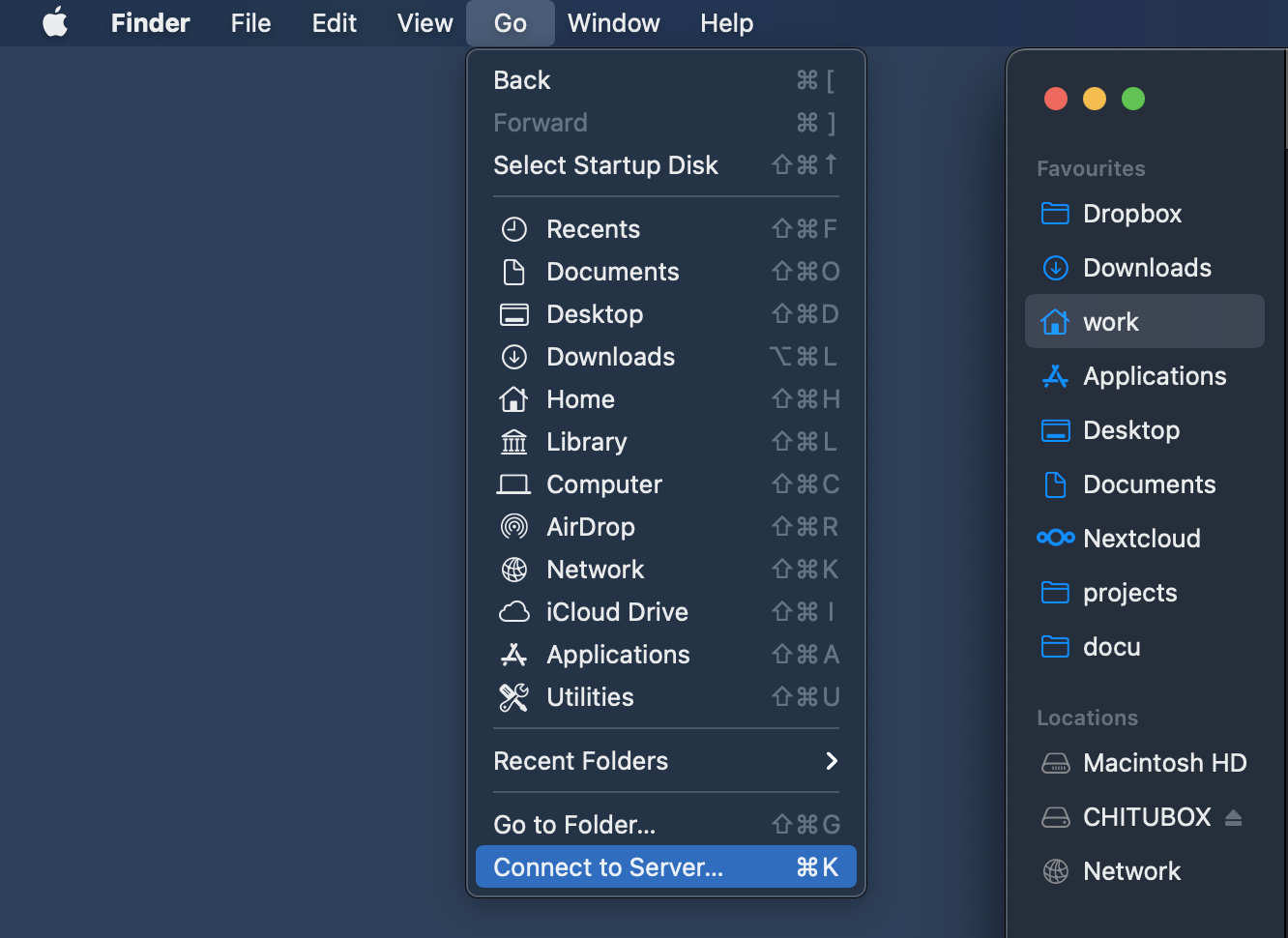Click the Macintosh HD drive icon
Viewport: 1288px width, 938px height.
tap(1055, 763)
